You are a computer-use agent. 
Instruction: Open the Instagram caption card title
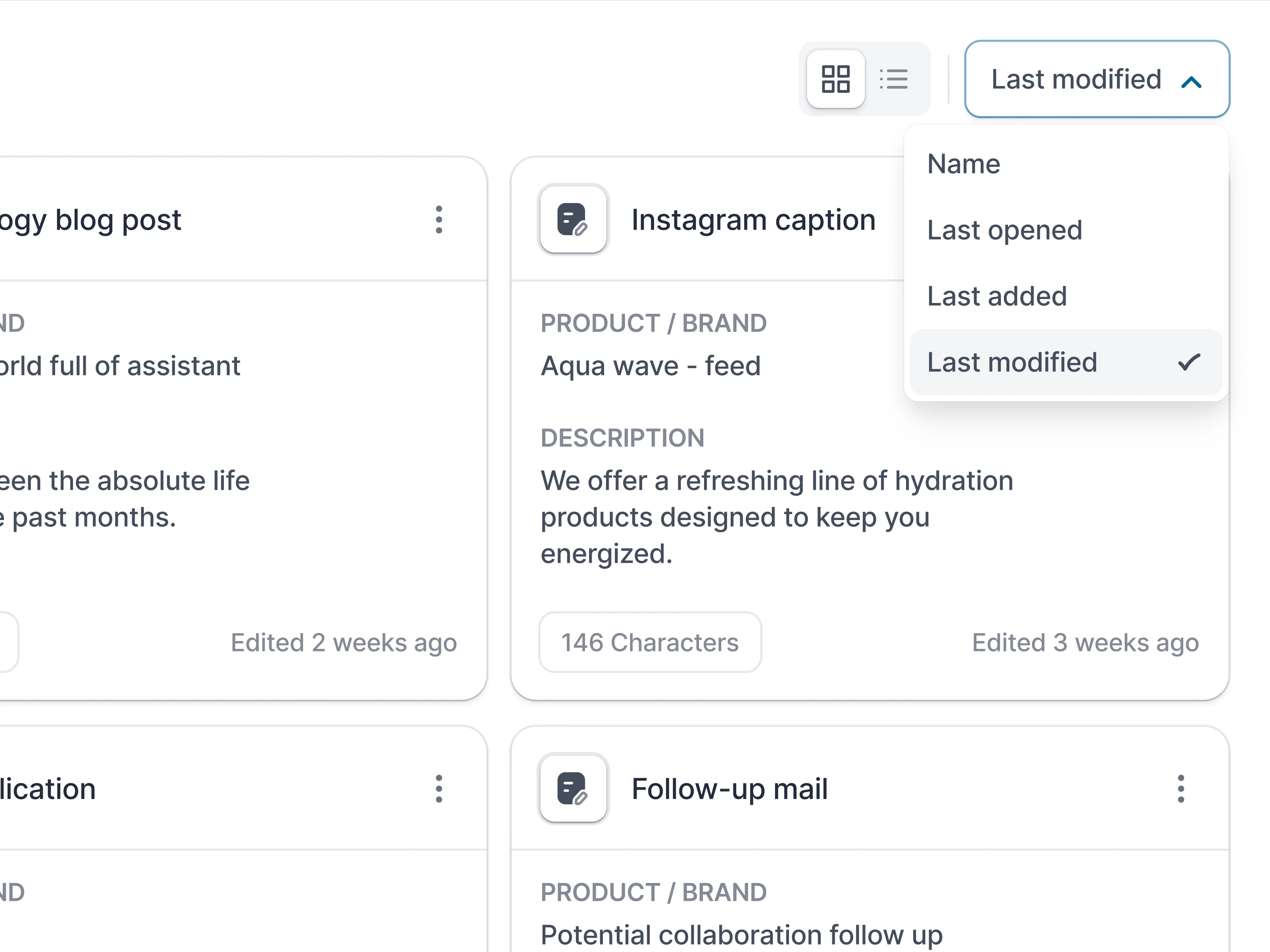click(753, 220)
